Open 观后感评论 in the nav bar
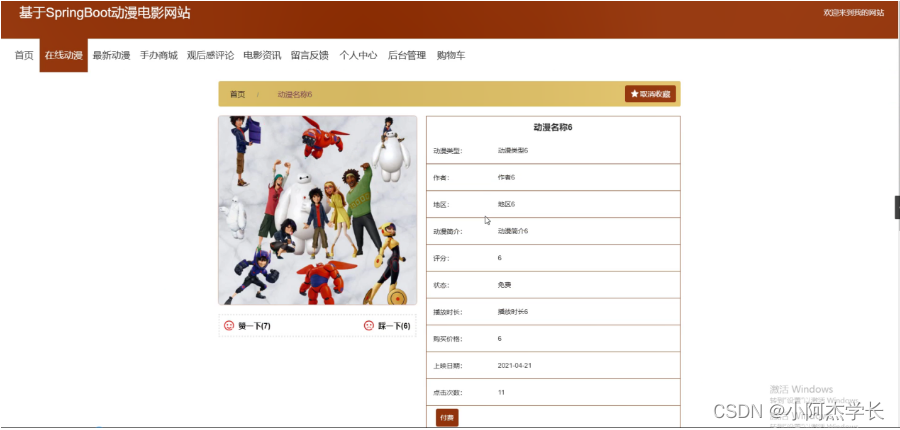900x430 pixels. (x=211, y=55)
